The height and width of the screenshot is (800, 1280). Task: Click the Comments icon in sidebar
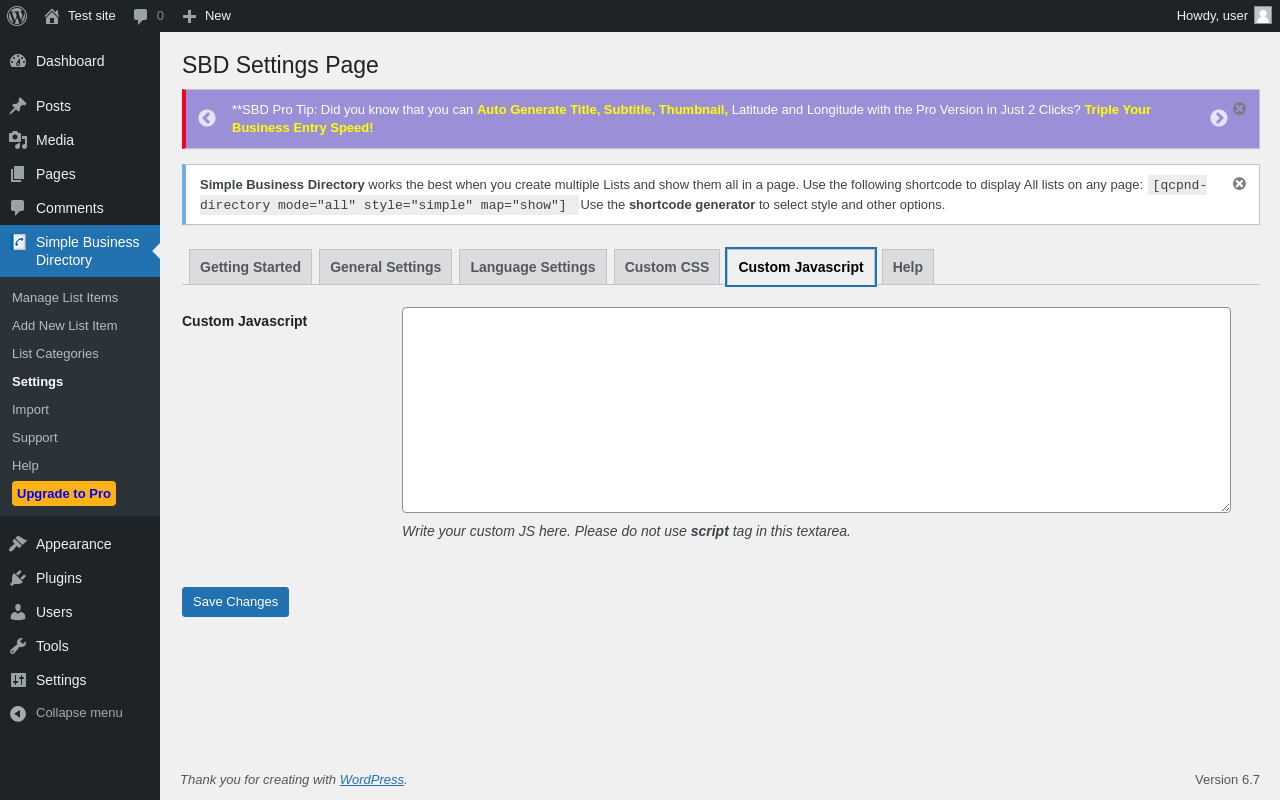18,208
